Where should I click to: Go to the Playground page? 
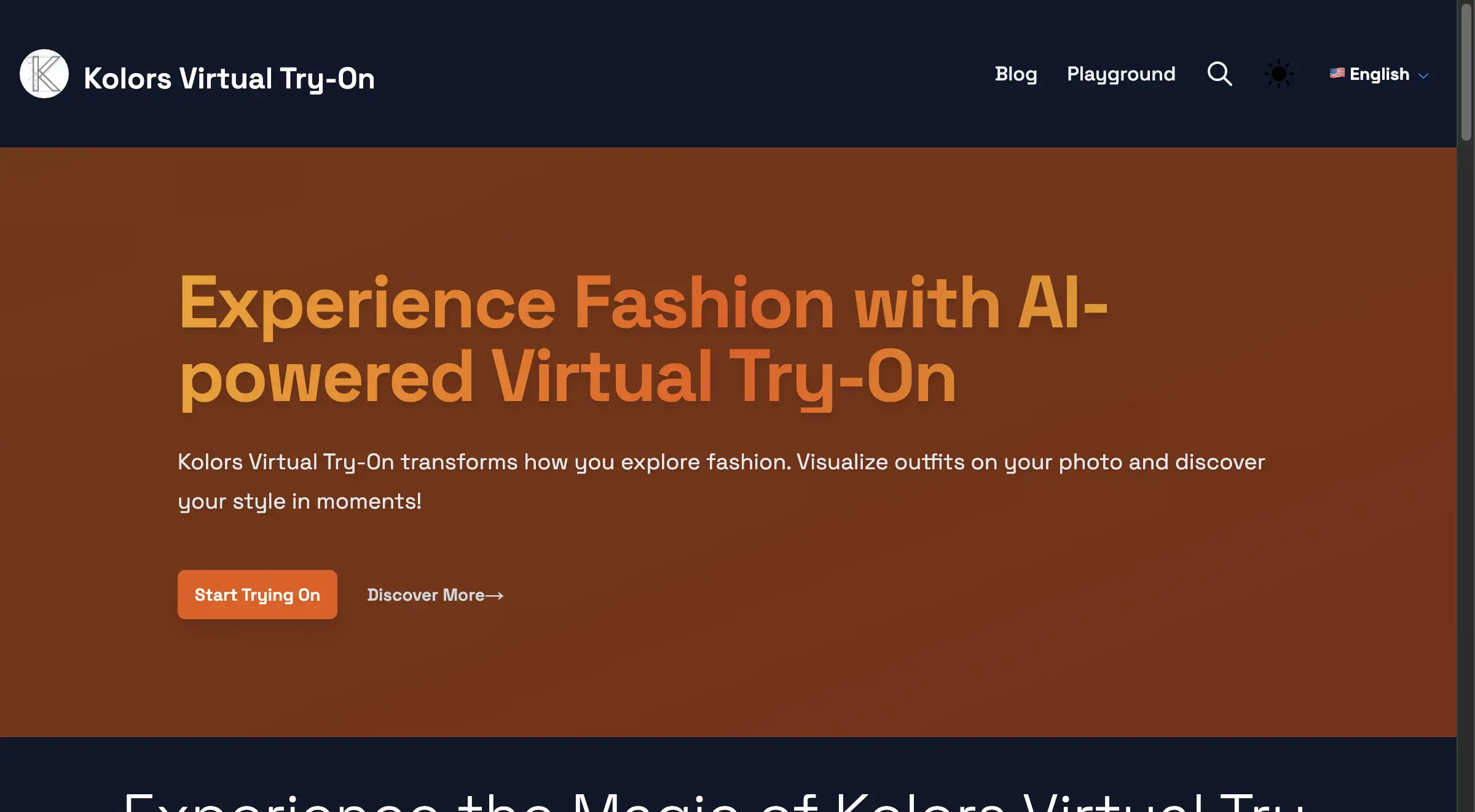(1121, 74)
